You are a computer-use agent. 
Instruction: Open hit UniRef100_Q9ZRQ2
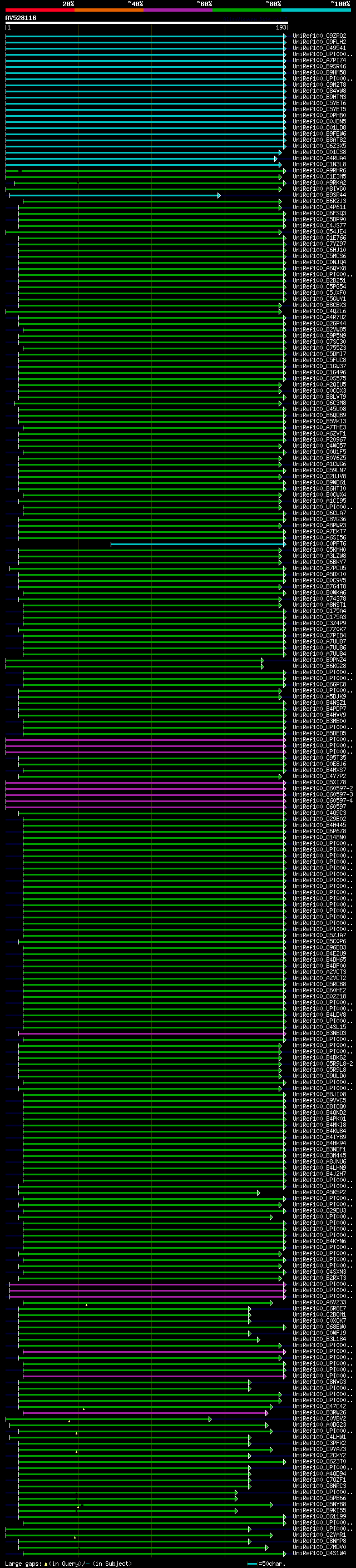click(x=319, y=36)
